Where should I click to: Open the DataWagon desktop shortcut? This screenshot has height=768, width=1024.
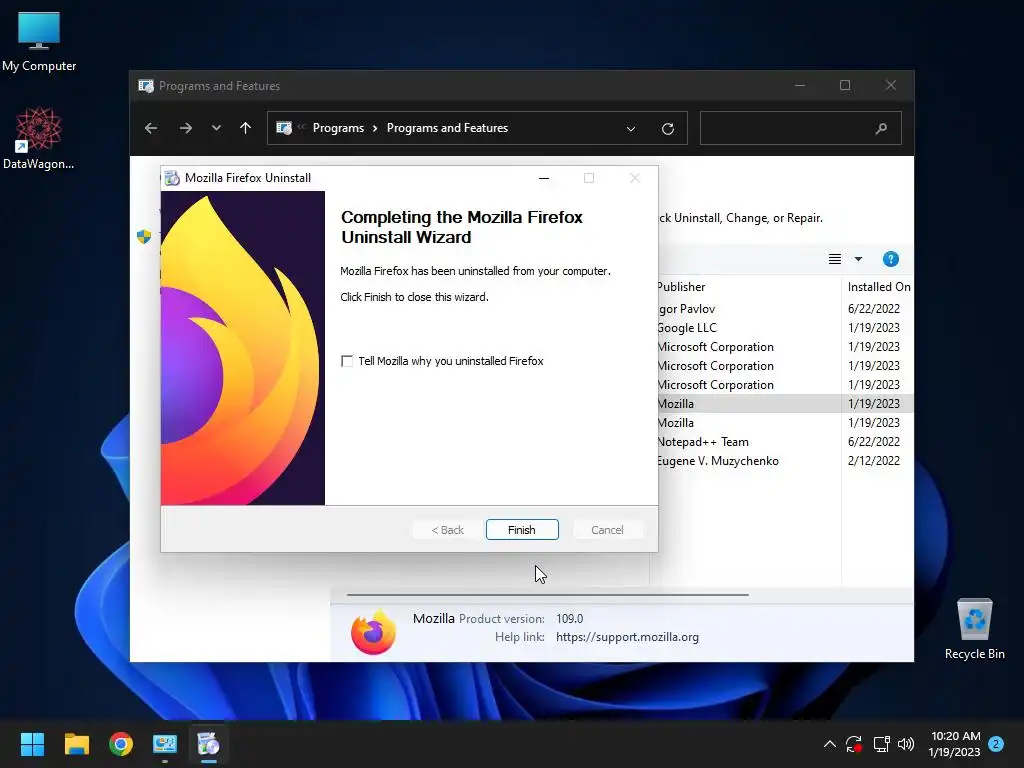click(x=39, y=138)
